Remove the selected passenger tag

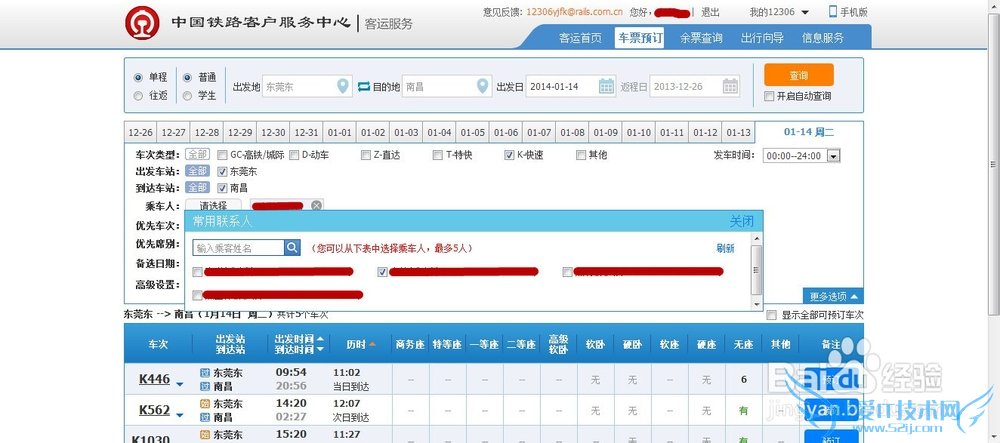tap(316, 205)
